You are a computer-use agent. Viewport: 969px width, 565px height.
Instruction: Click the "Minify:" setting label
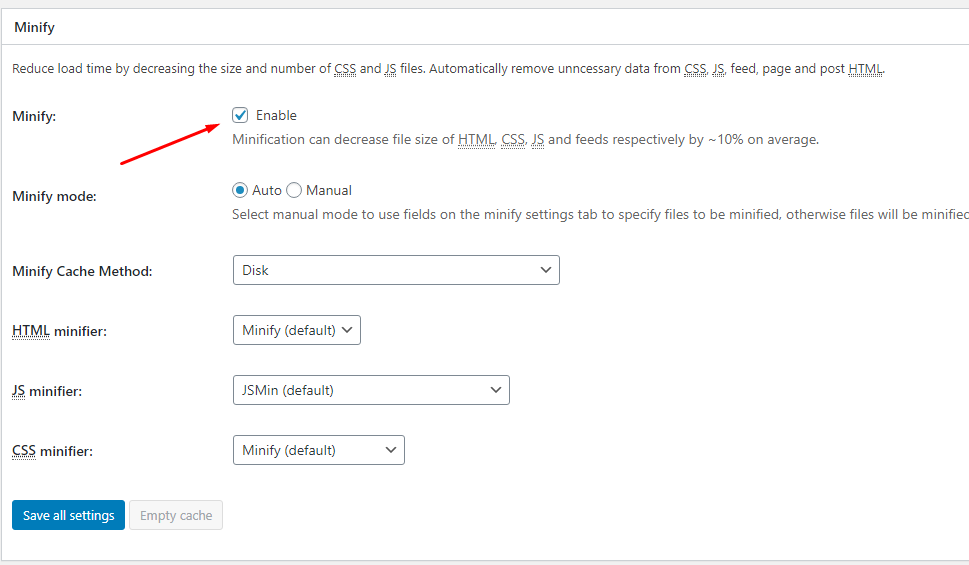(34, 116)
